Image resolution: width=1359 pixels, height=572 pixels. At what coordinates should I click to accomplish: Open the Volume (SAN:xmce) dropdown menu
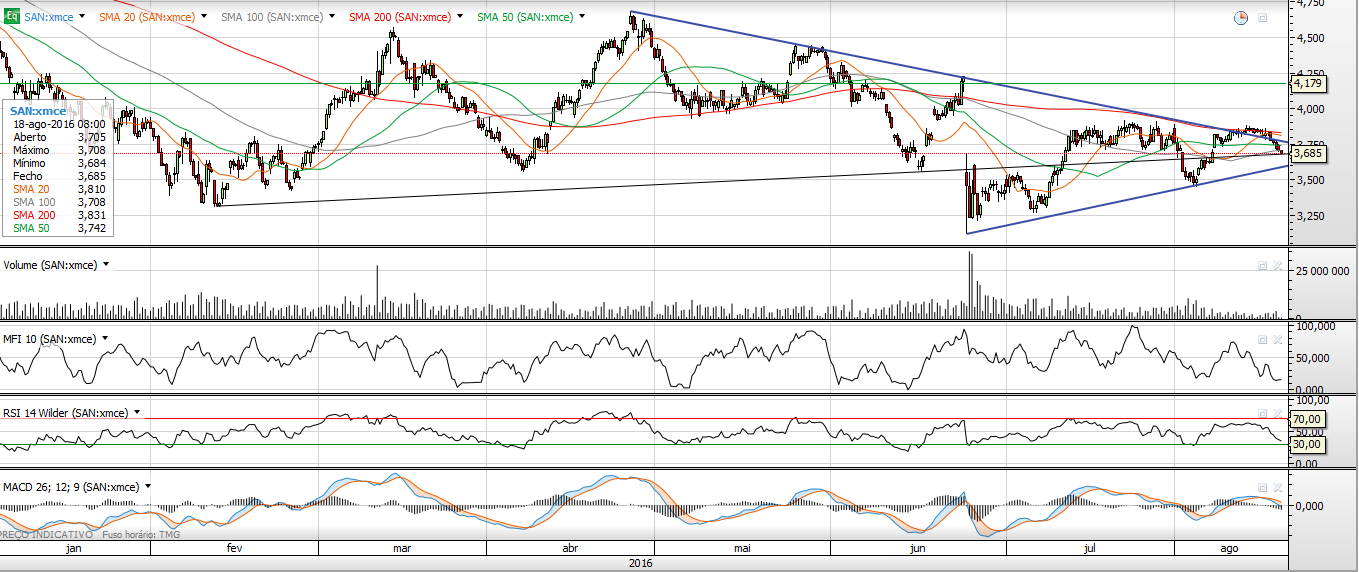coord(106,265)
